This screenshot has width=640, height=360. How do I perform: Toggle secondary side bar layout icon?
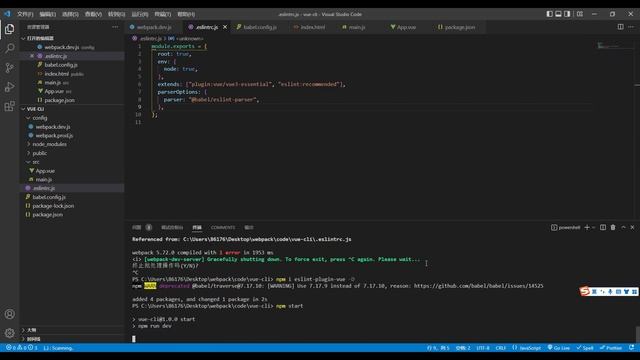click(567, 14)
